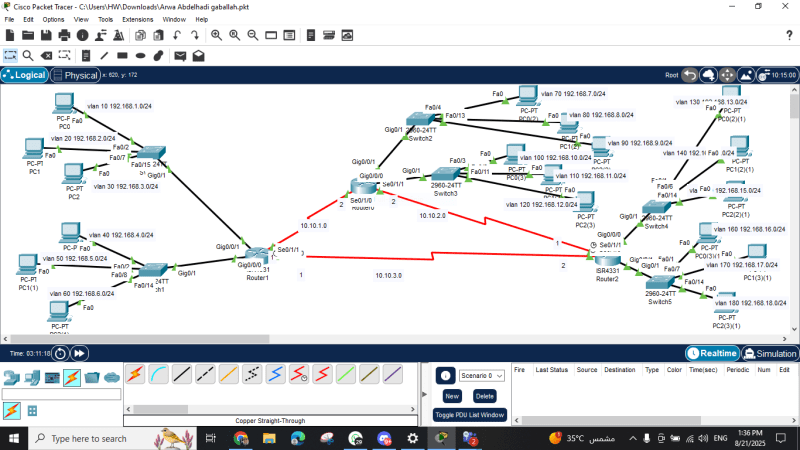Click the taskbar search box
Image resolution: width=800 pixels, height=450 pixels.
[111, 438]
